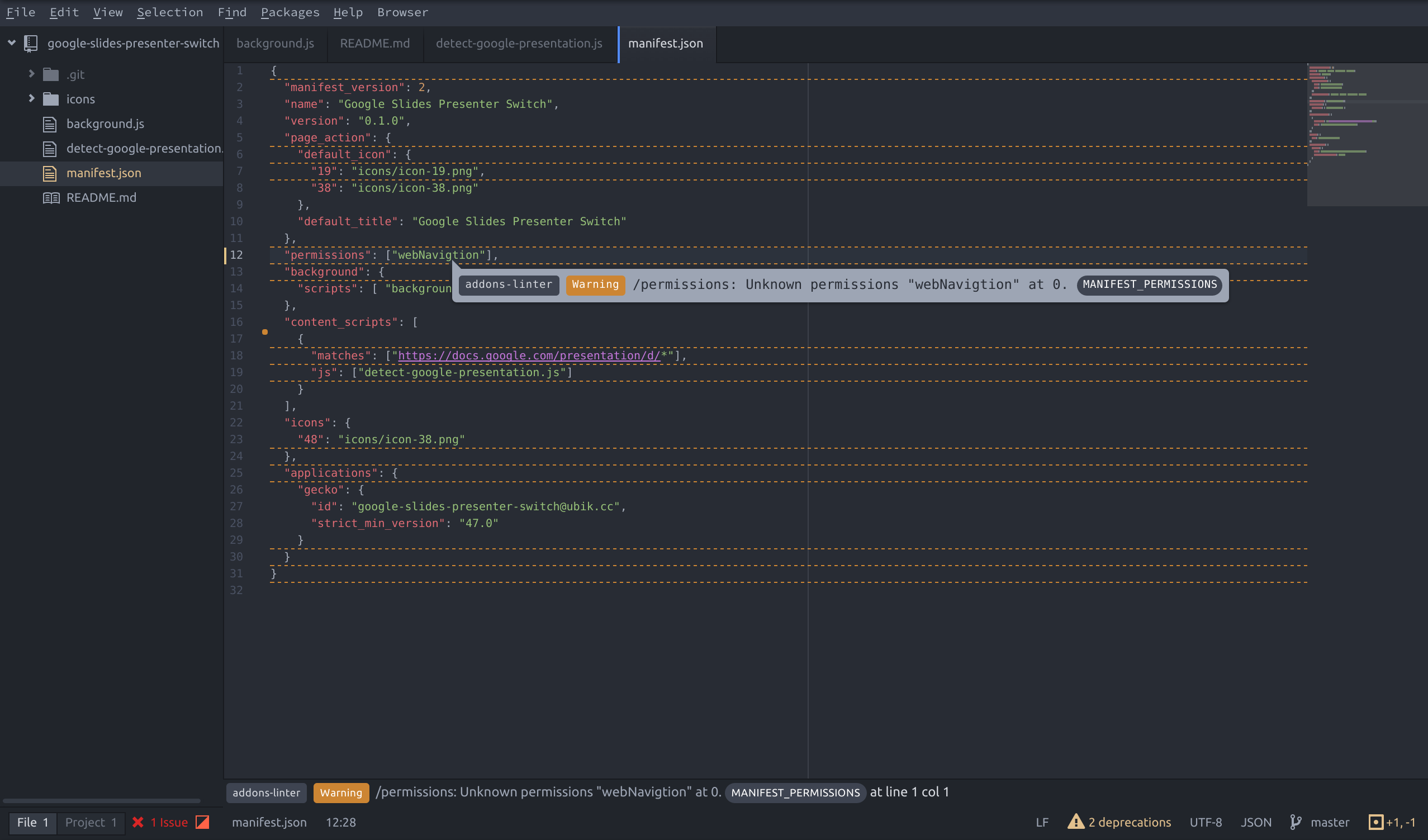Click the orange linter dot in gutter

point(264,332)
